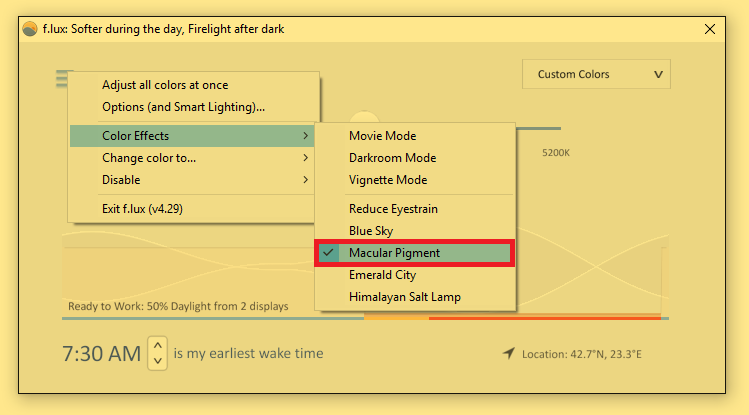
Task: Select Exit f.lux (v4.29)
Action: click(x=192, y=209)
